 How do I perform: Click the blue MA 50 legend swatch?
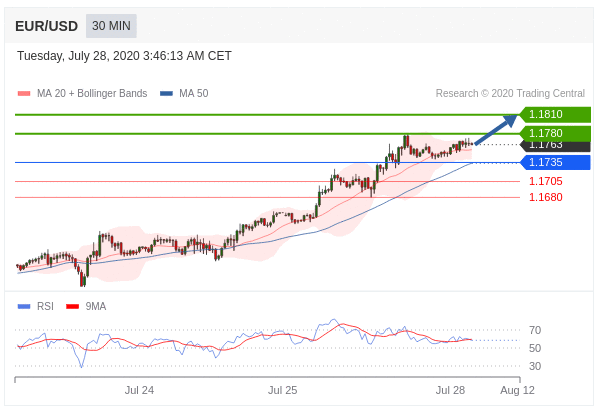coord(166,93)
